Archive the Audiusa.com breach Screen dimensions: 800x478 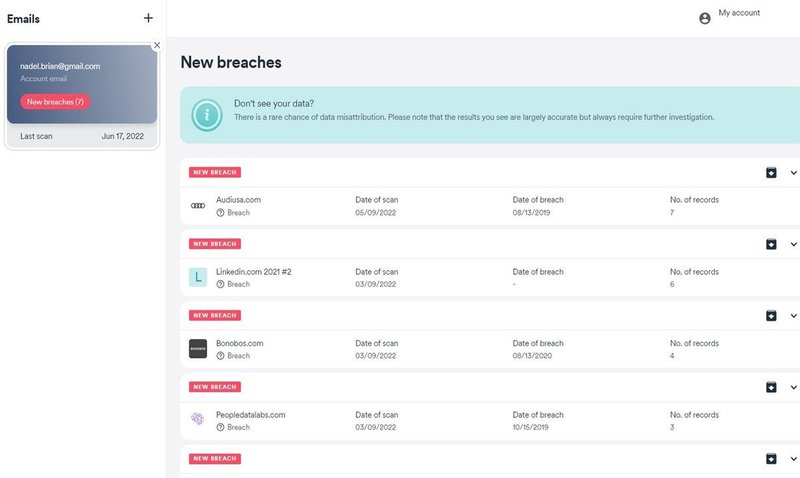pyautogui.click(x=771, y=173)
